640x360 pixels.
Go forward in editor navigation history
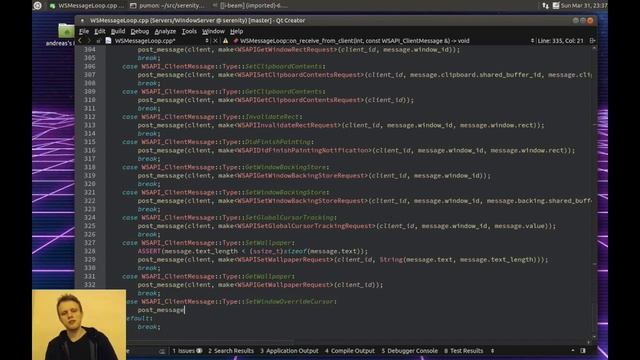pos(89,41)
